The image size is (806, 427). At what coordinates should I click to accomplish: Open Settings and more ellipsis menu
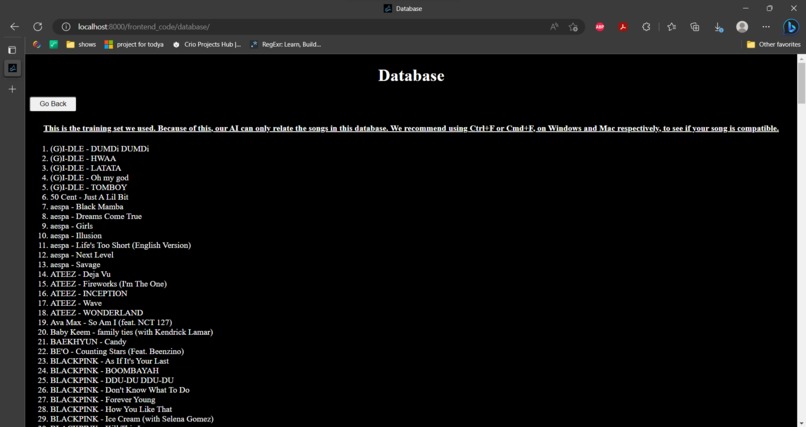pos(766,27)
